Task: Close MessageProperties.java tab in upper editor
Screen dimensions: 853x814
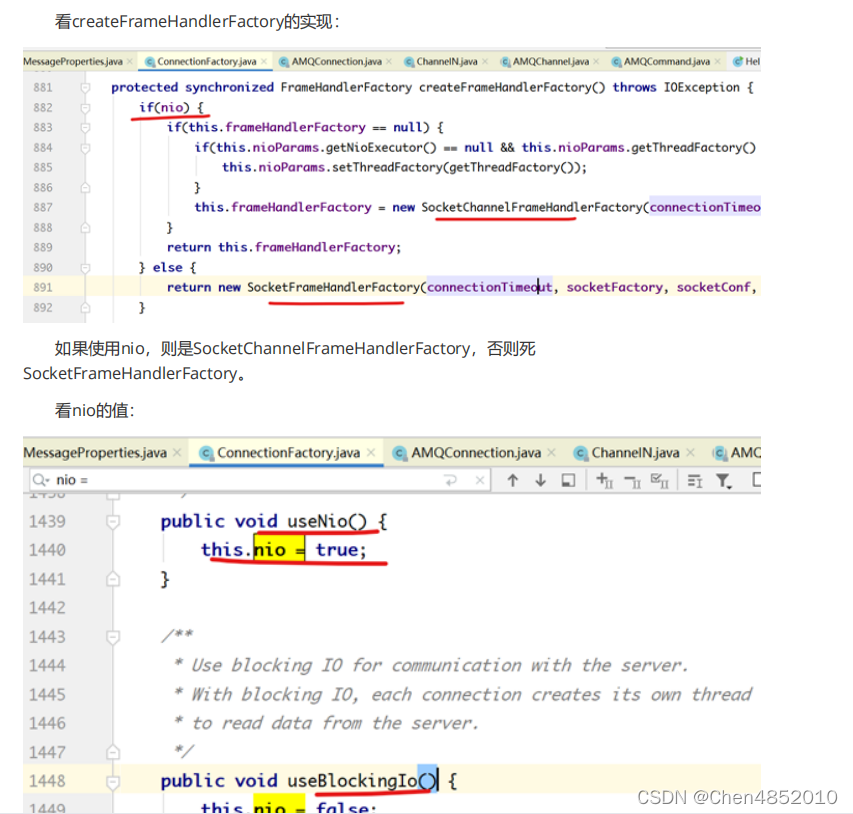Action: (x=129, y=61)
